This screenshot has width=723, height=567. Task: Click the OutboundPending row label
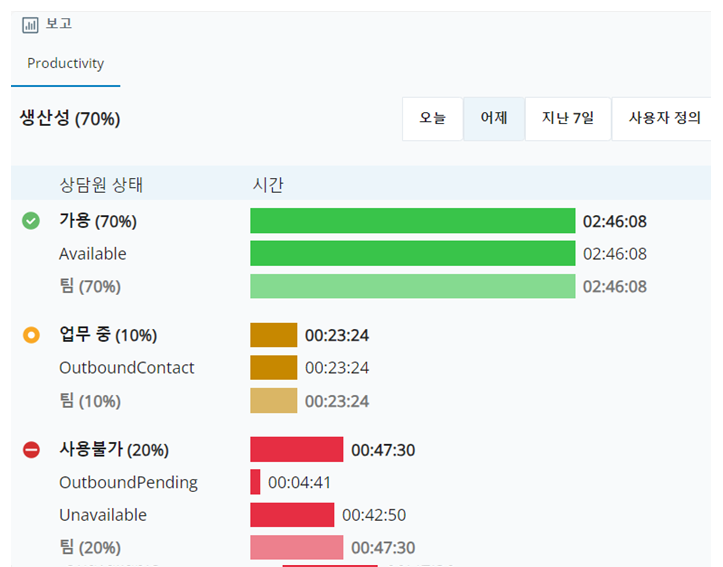[x=129, y=483]
